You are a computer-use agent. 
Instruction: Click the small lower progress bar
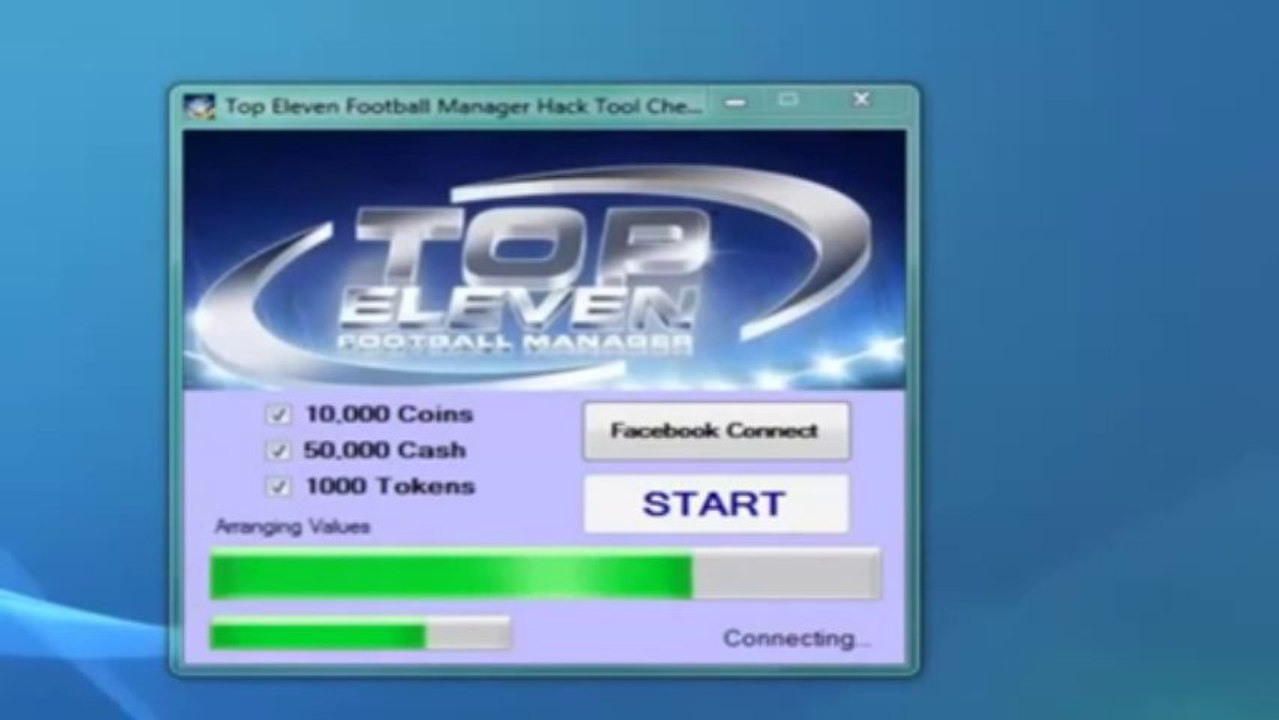point(360,633)
